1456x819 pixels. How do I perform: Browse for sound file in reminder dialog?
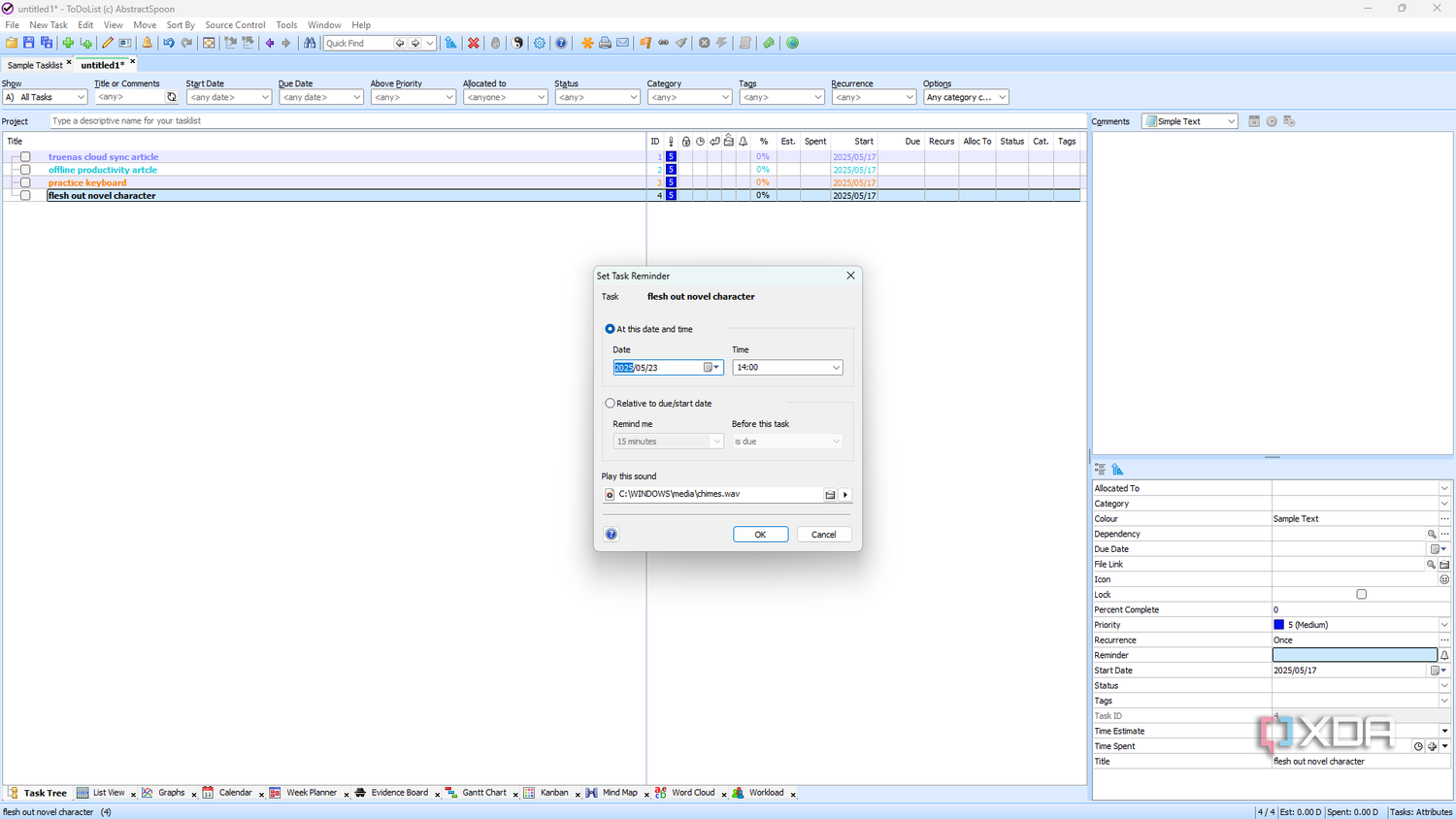coord(830,495)
